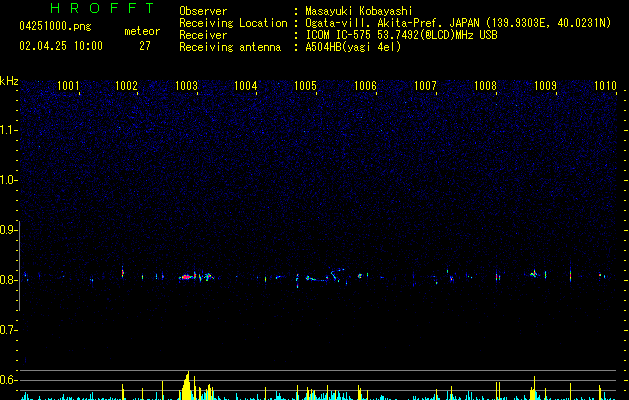Select the file name 04251000.png
Screen dimensions: 629x400
55,26
